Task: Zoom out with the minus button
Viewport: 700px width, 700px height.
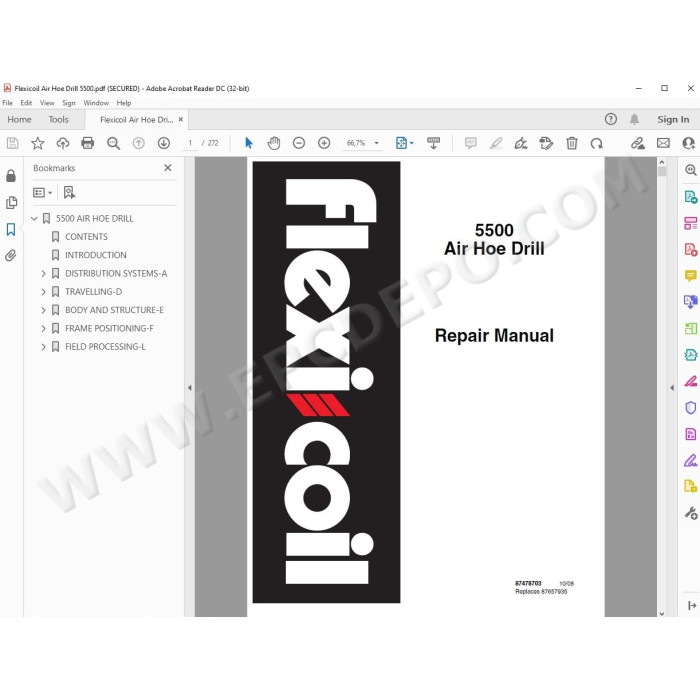Action: pyautogui.click(x=299, y=143)
